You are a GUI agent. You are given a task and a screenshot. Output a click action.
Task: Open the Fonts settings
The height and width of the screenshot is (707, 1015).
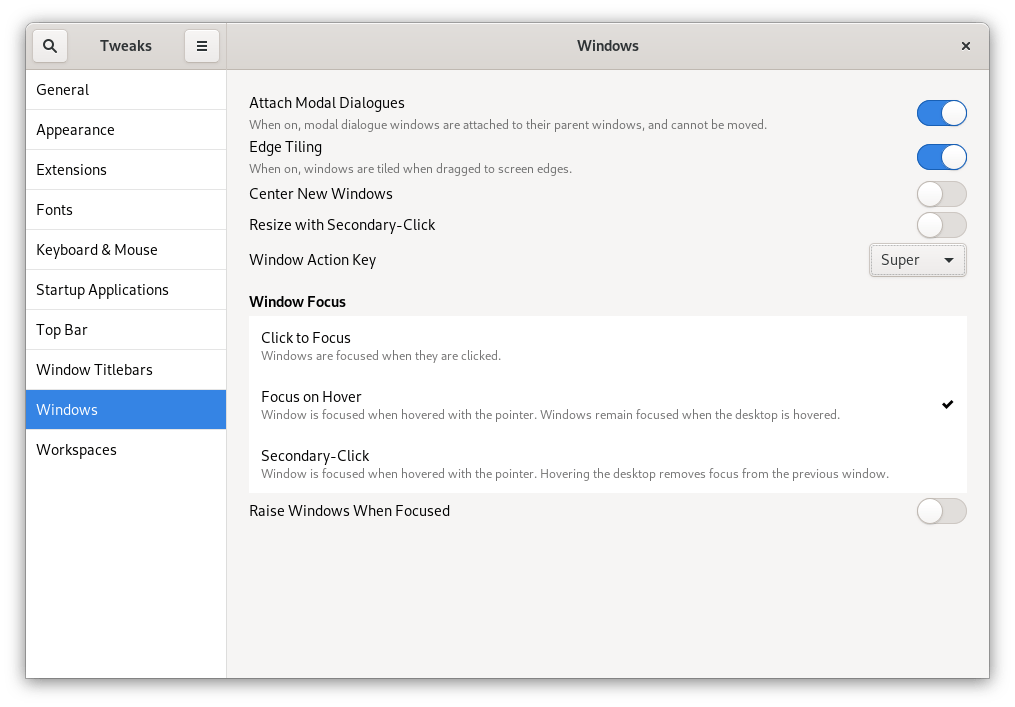[x=126, y=210]
